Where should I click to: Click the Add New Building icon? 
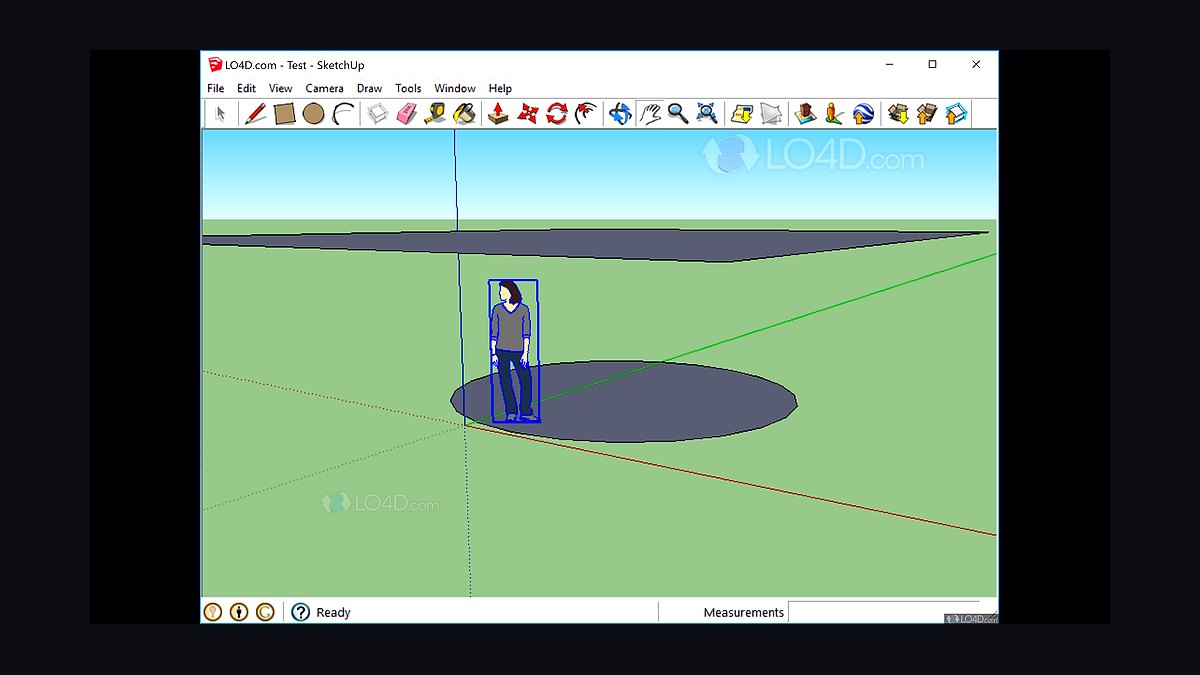[805, 114]
